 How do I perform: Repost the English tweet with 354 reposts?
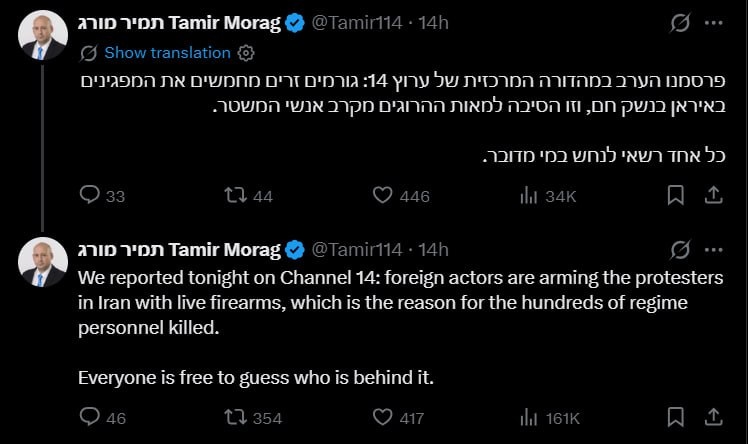coord(236,417)
